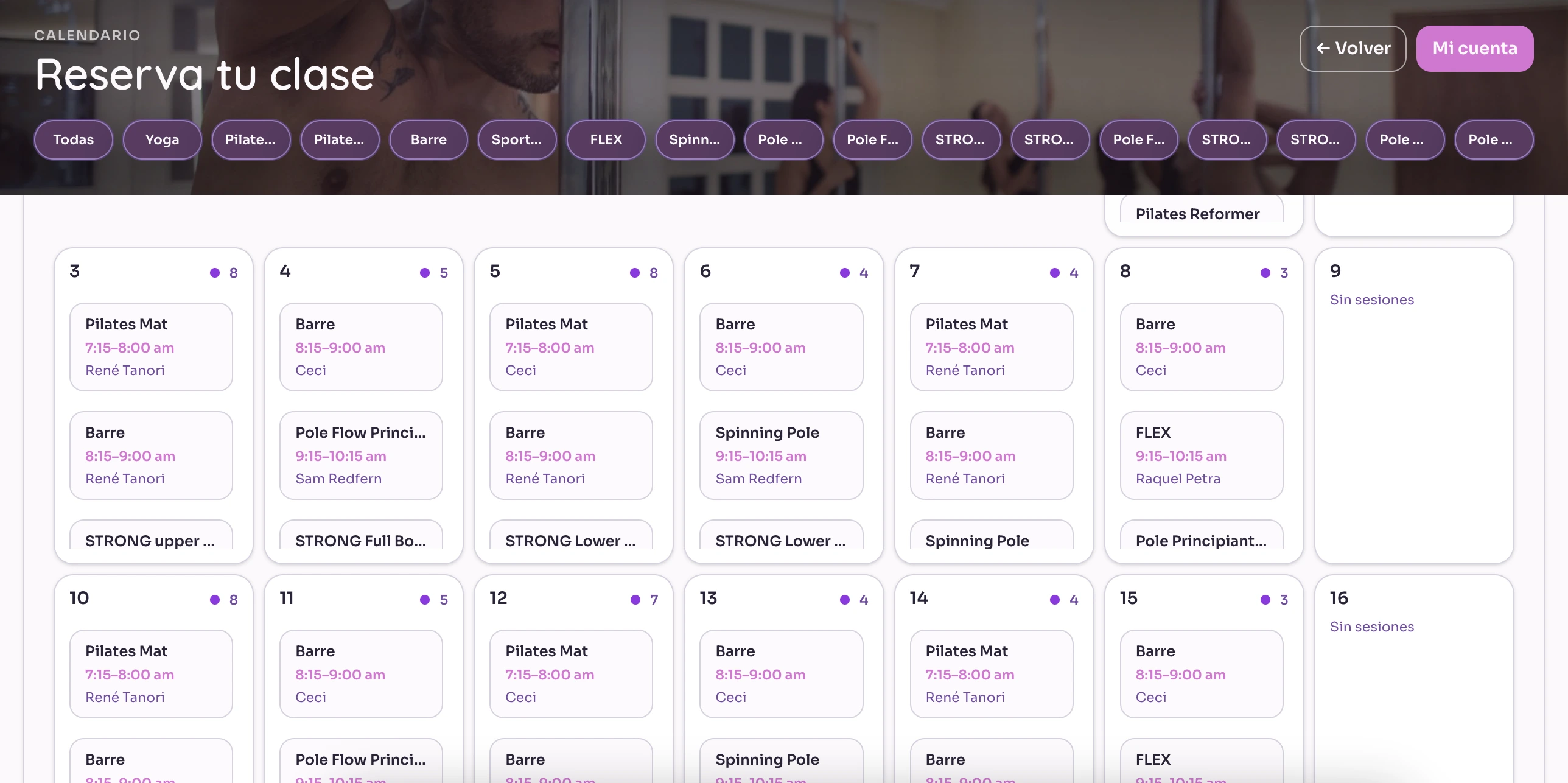
Task: Filter classes by FLEX
Action: [606, 139]
